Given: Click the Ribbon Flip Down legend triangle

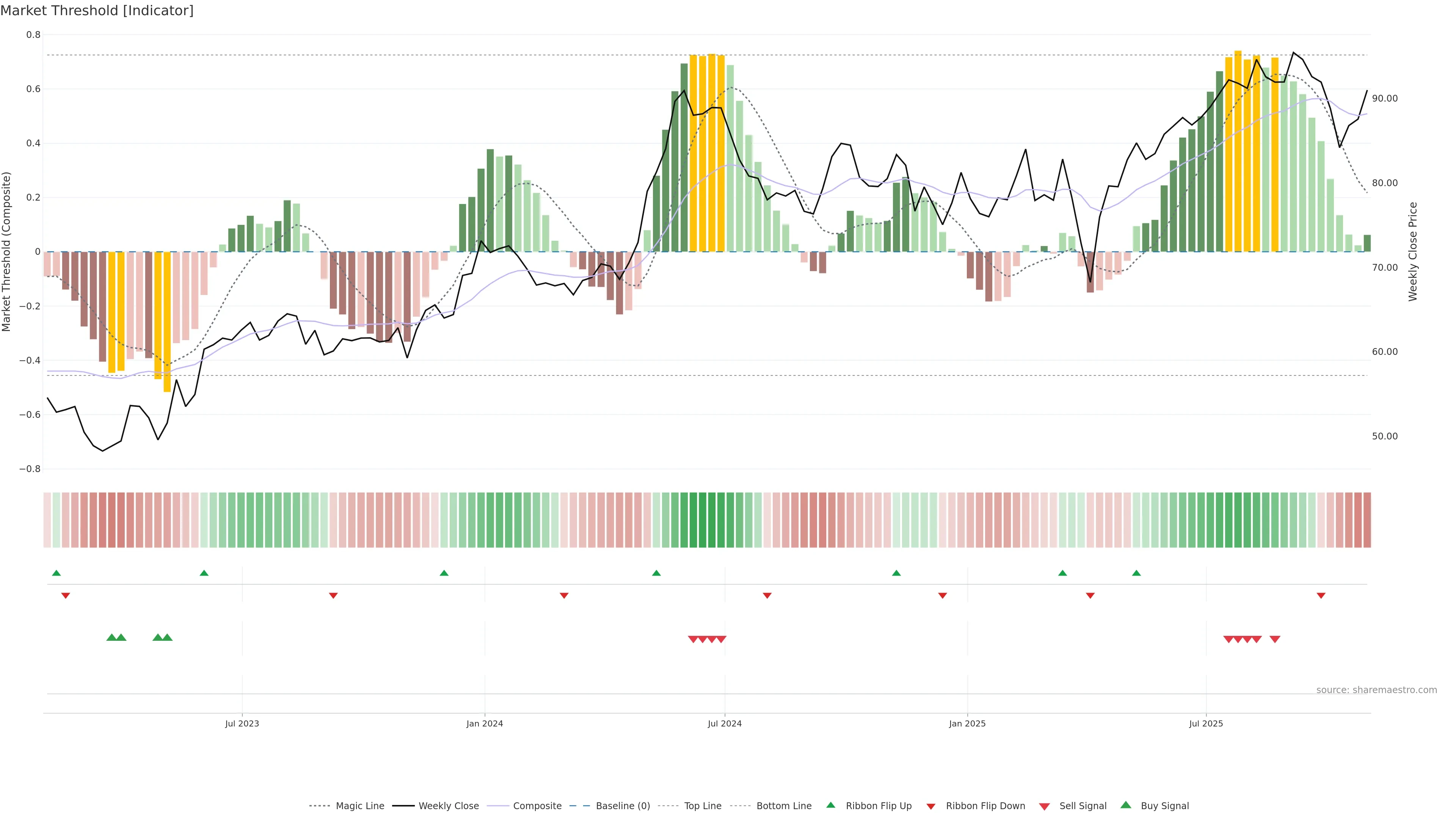Looking at the screenshot, I should [x=931, y=806].
